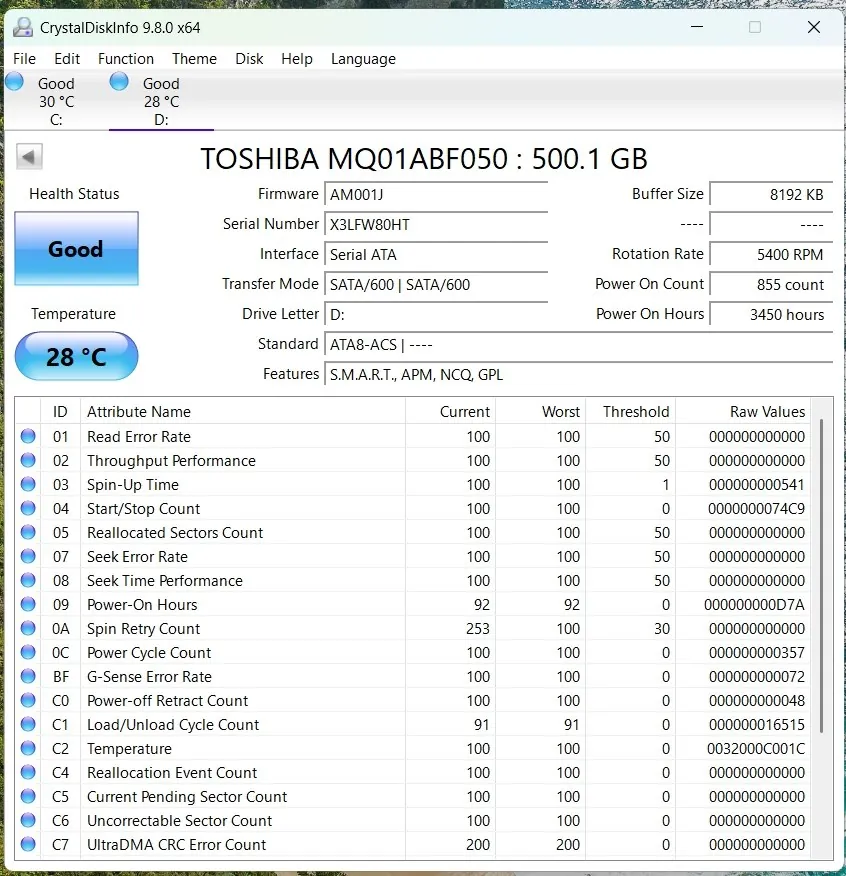Click the Good health status button

[76, 249]
